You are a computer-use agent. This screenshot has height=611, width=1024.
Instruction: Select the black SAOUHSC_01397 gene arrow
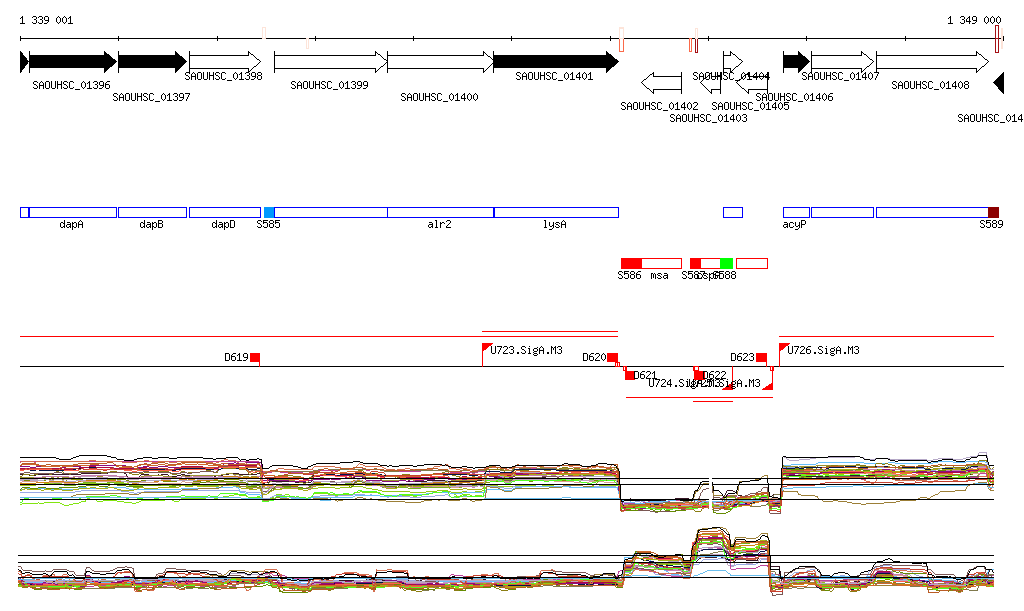click(152, 62)
